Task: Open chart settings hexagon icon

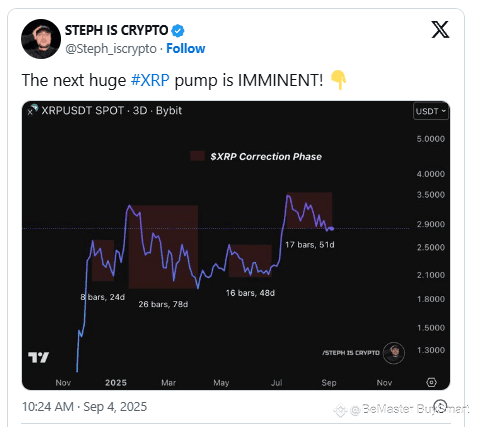Action: tap(431, 382)
